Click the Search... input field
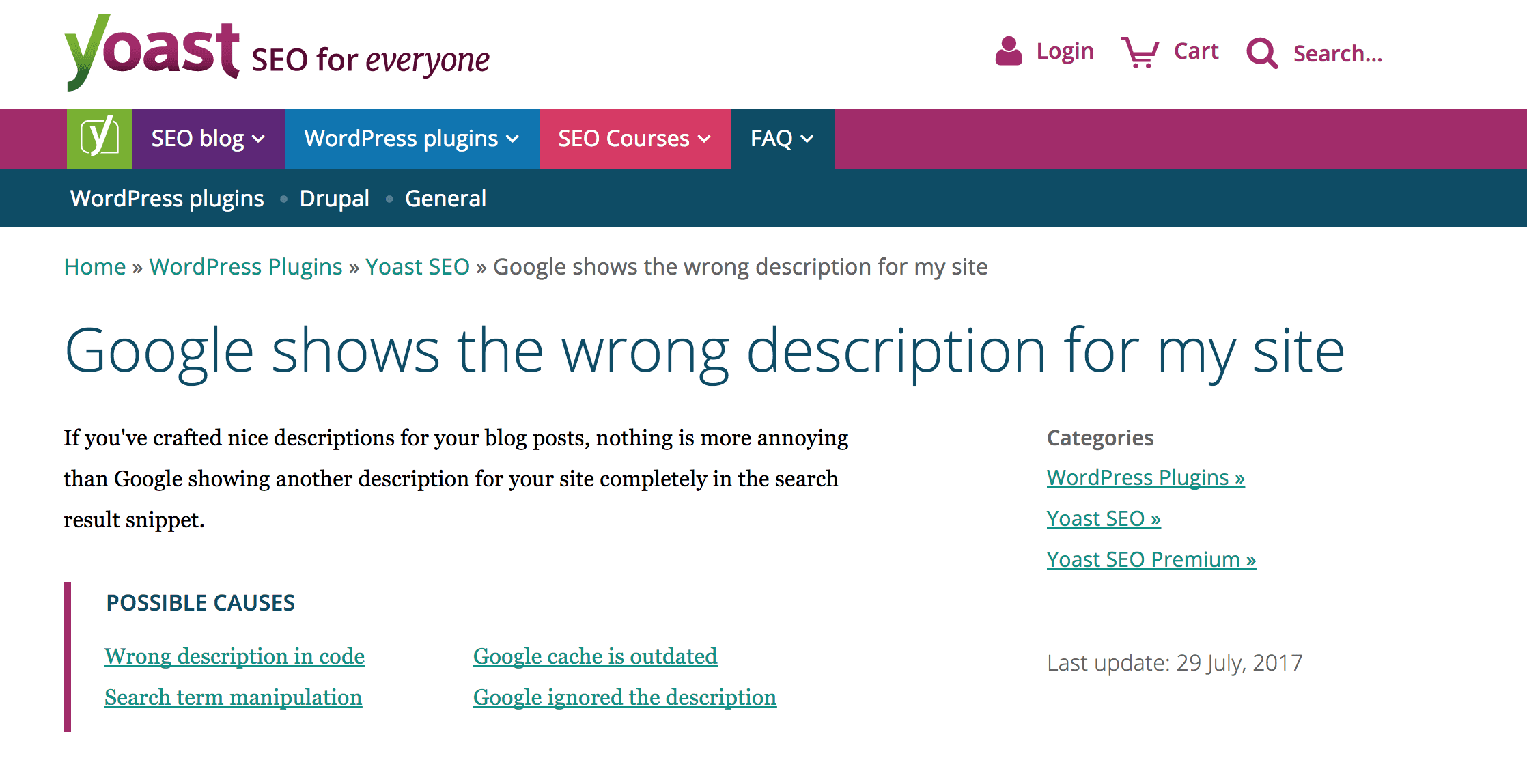Image resolution: width=1527 pixels, height=784 pixels. tap(1337, 53)
